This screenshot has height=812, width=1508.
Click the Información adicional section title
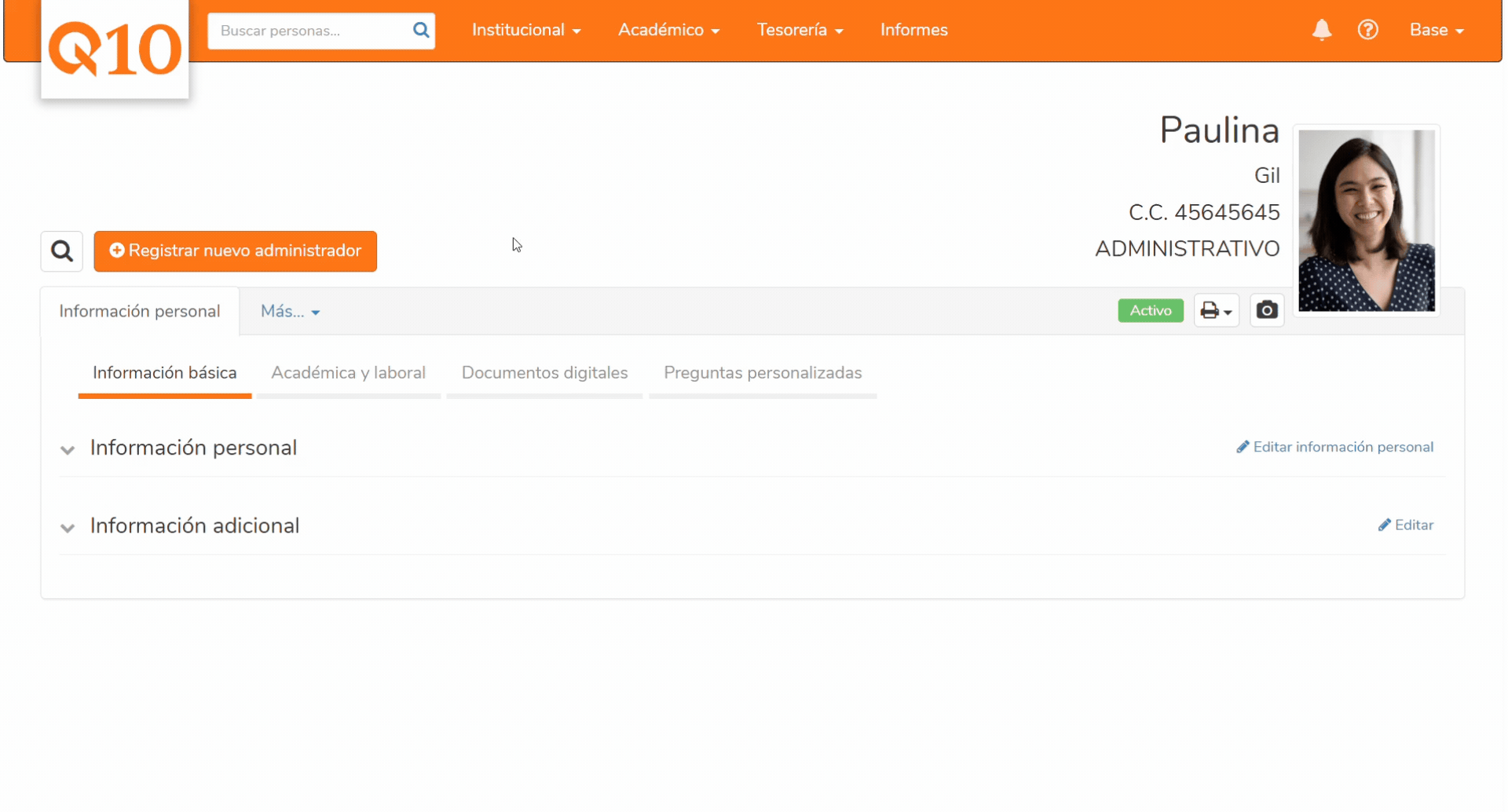coord(195,526)
